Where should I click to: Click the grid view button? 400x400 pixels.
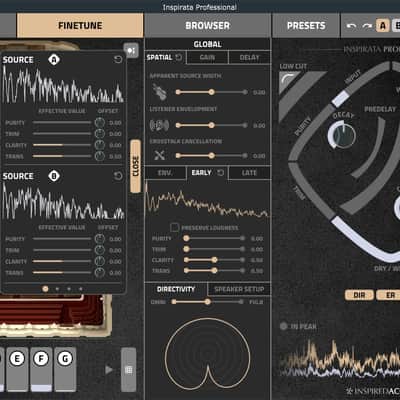click(x=128, y=370)
